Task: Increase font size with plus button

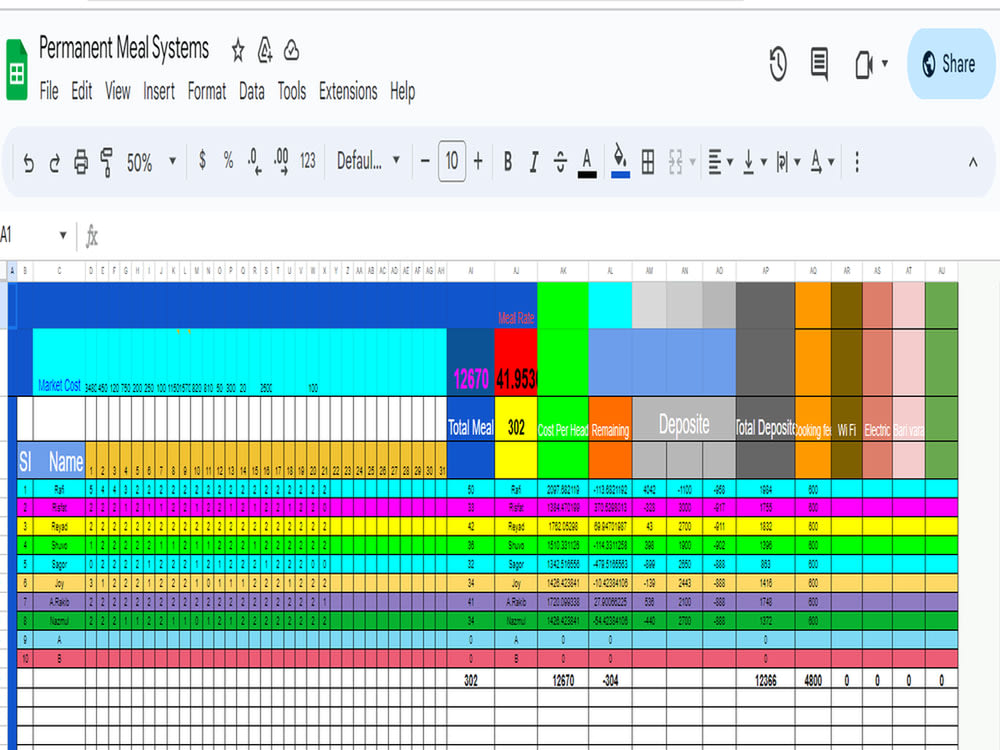Action: [478, 161]
